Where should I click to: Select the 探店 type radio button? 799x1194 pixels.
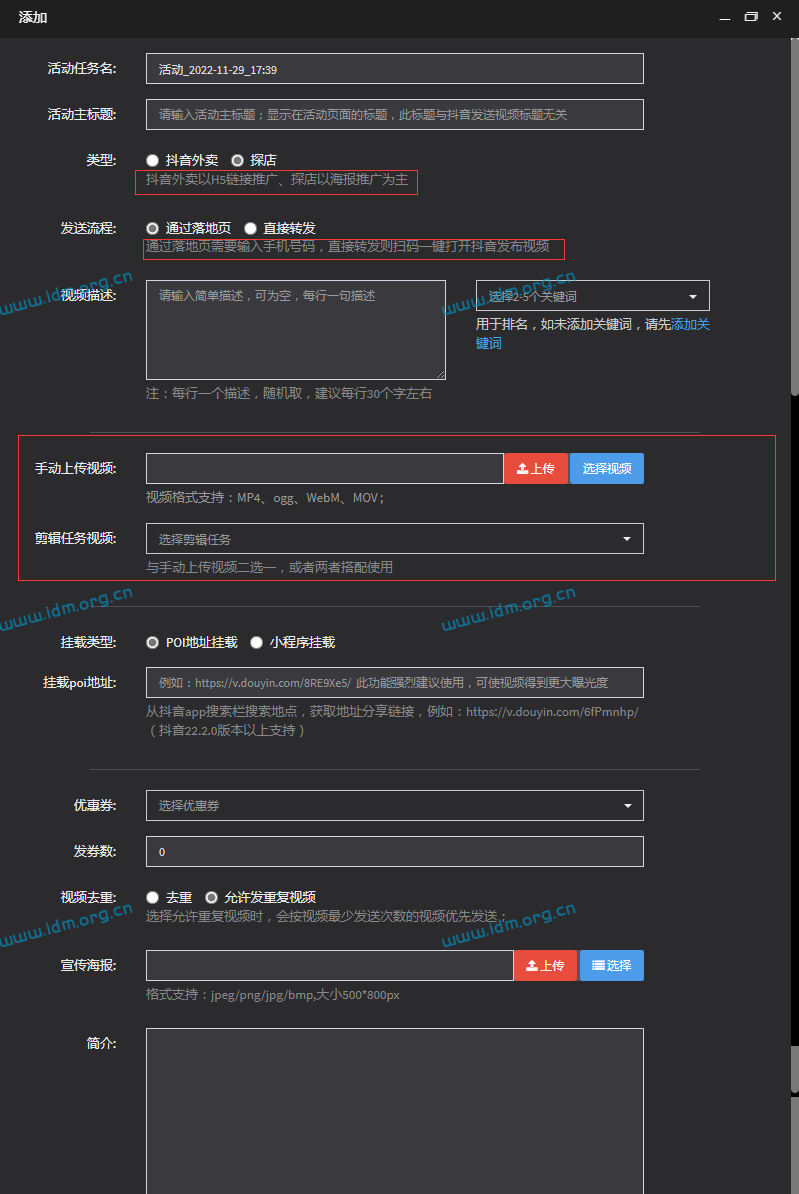click(x=238, y=161)
